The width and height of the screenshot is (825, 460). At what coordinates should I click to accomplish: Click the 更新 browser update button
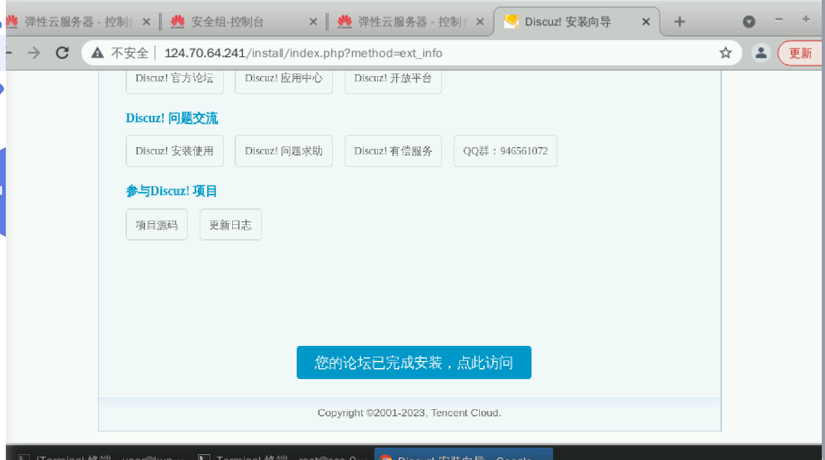pyautogui.click(x=800, y=53)
